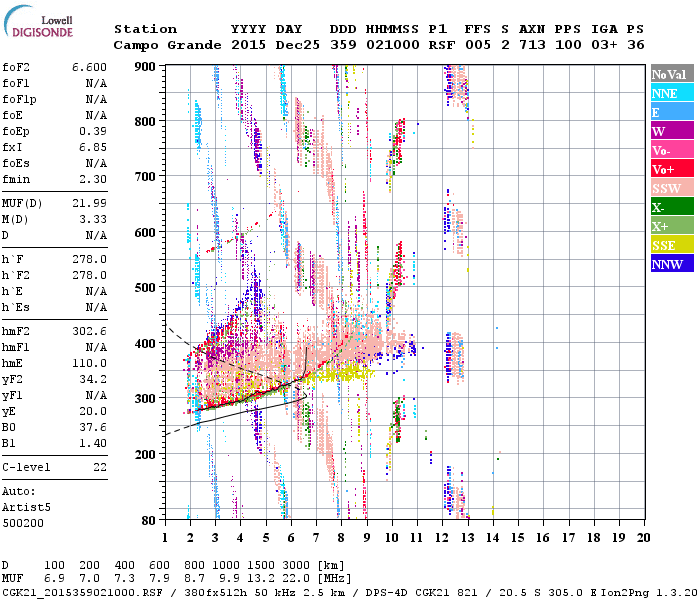Click the hmE value 110.0
The height and width of the screenshot is (600, 700).
pyautogui.click(x=89, y=363)
